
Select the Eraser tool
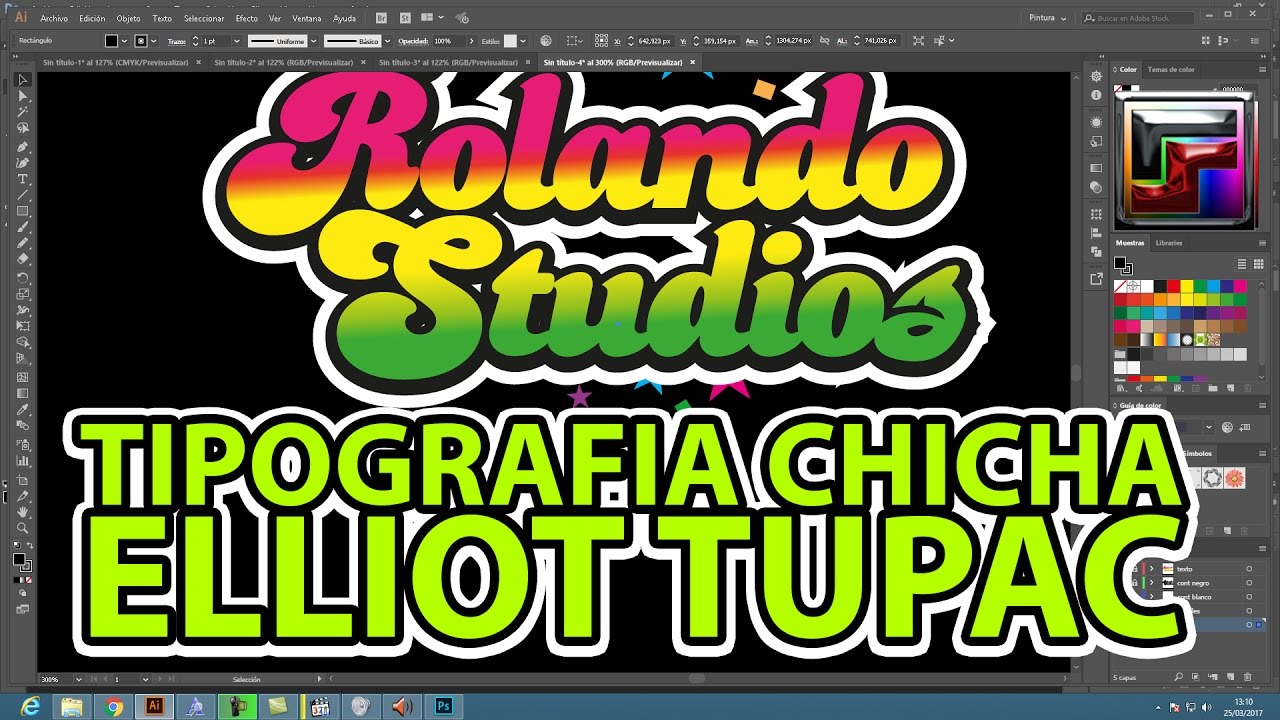pyautogui.click(x=22, y=259)
